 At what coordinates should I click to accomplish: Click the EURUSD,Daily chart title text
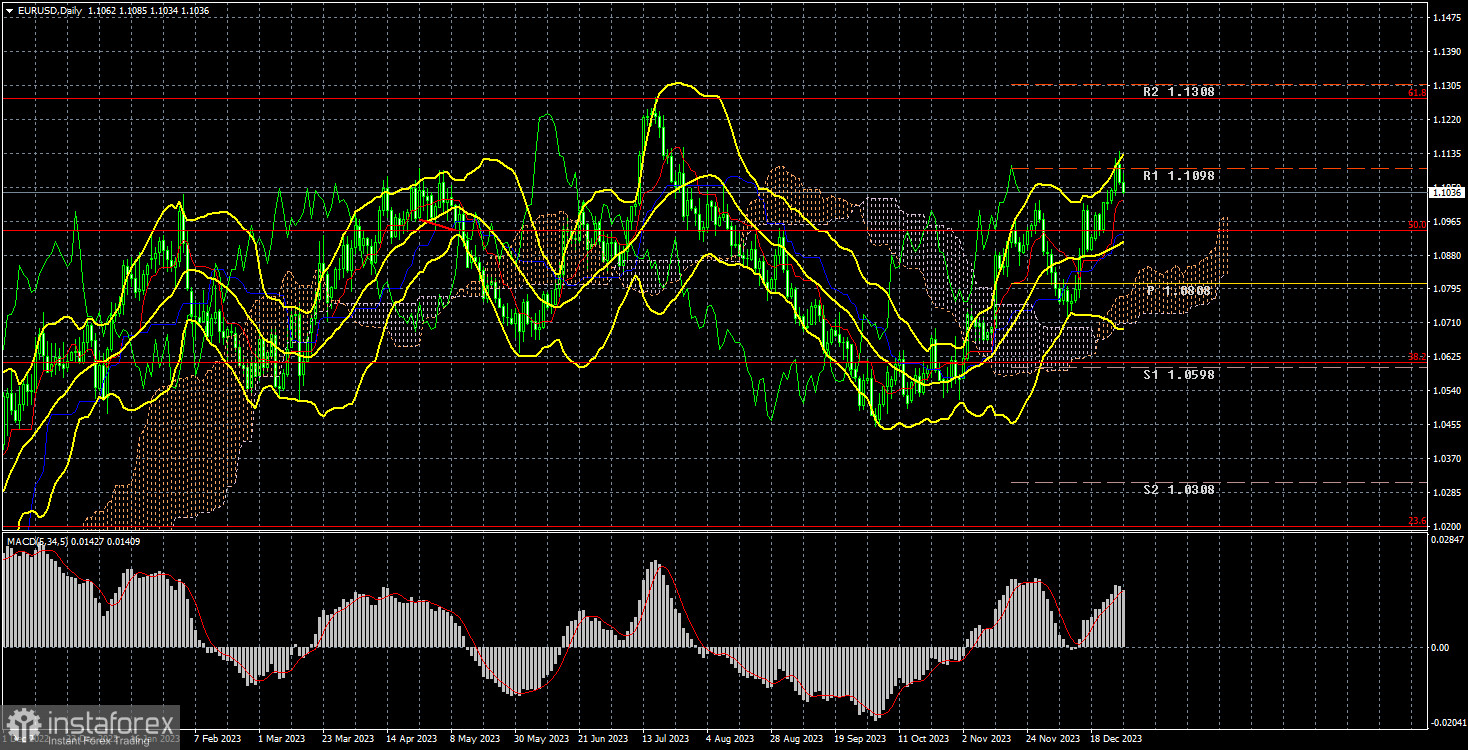[49, 9]
